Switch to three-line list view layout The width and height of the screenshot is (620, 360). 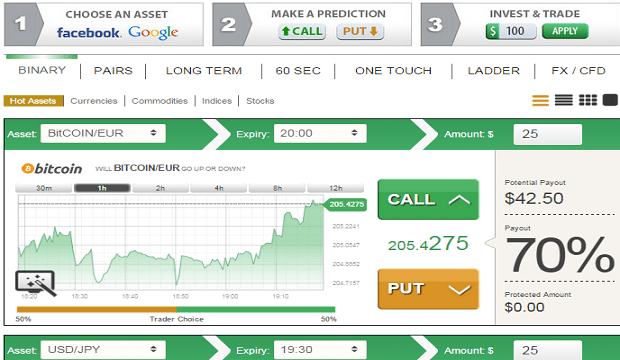[540, 100]
